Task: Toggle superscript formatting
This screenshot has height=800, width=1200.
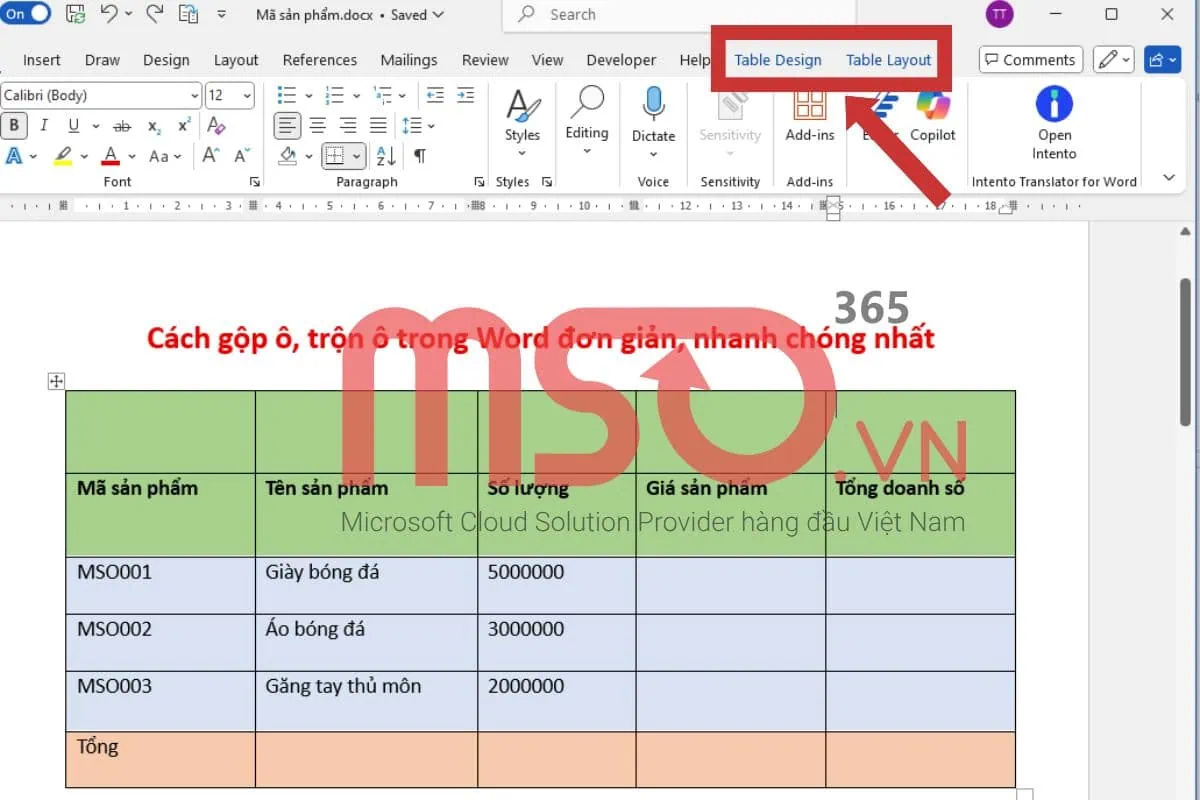Action: pos(181,126)
